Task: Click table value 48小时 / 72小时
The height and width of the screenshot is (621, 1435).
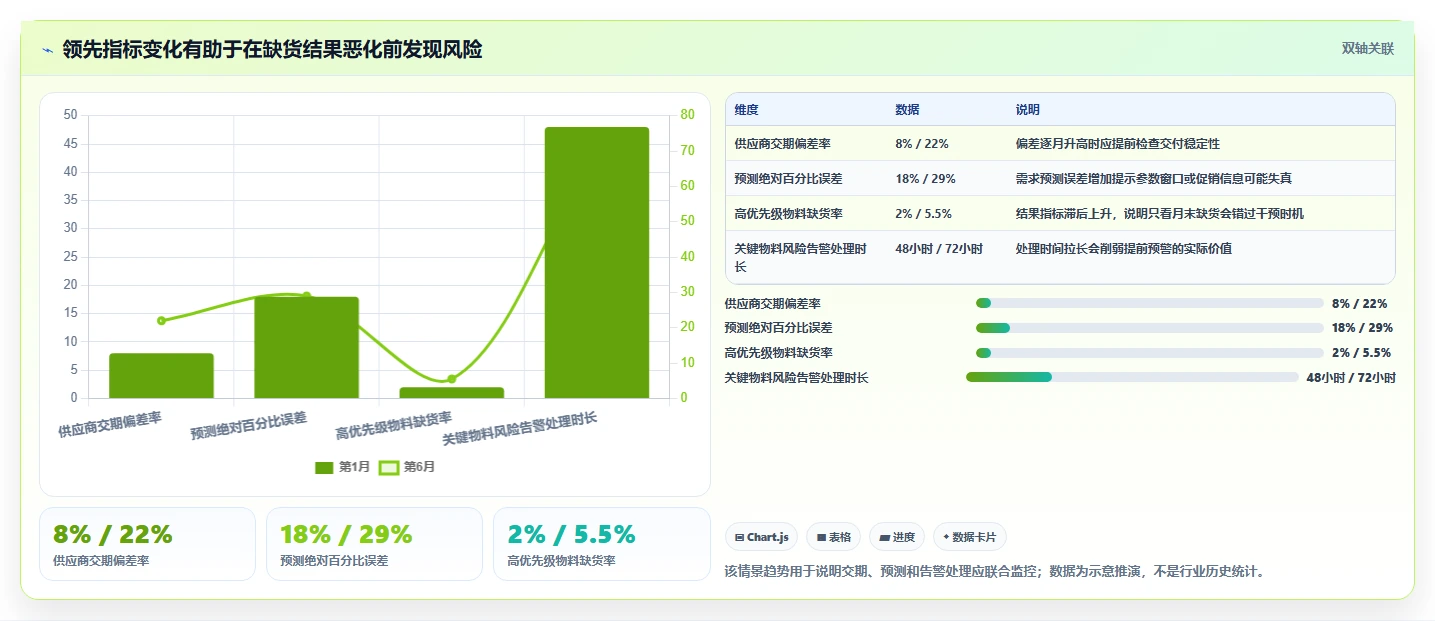Action: [939, 249]
